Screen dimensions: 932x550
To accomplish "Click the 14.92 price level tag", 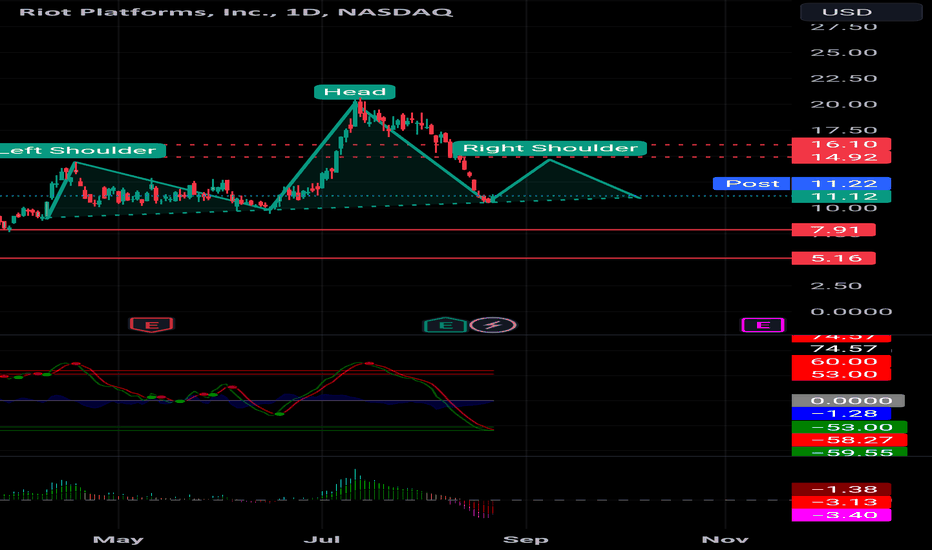I will click(x=841, y=158).
